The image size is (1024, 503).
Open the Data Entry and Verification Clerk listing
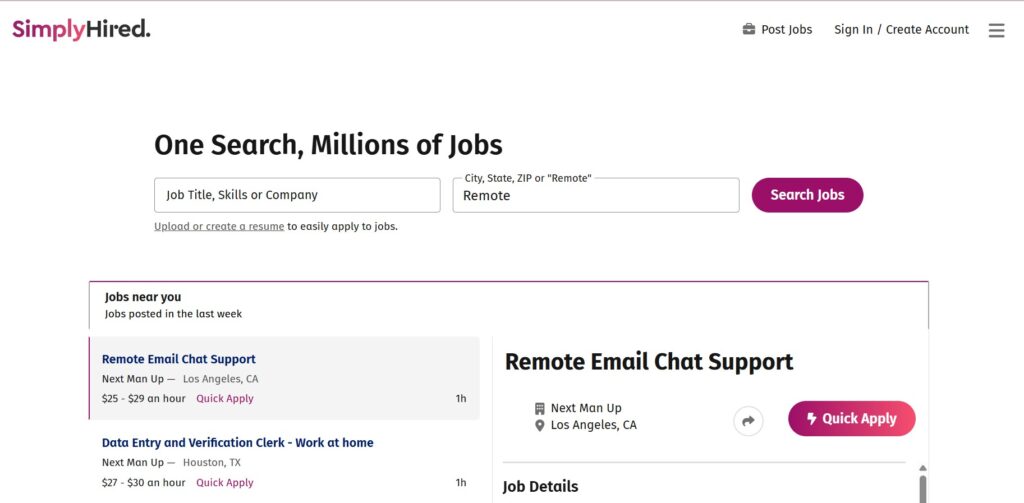pyautogui.click(x=238, y=443)
